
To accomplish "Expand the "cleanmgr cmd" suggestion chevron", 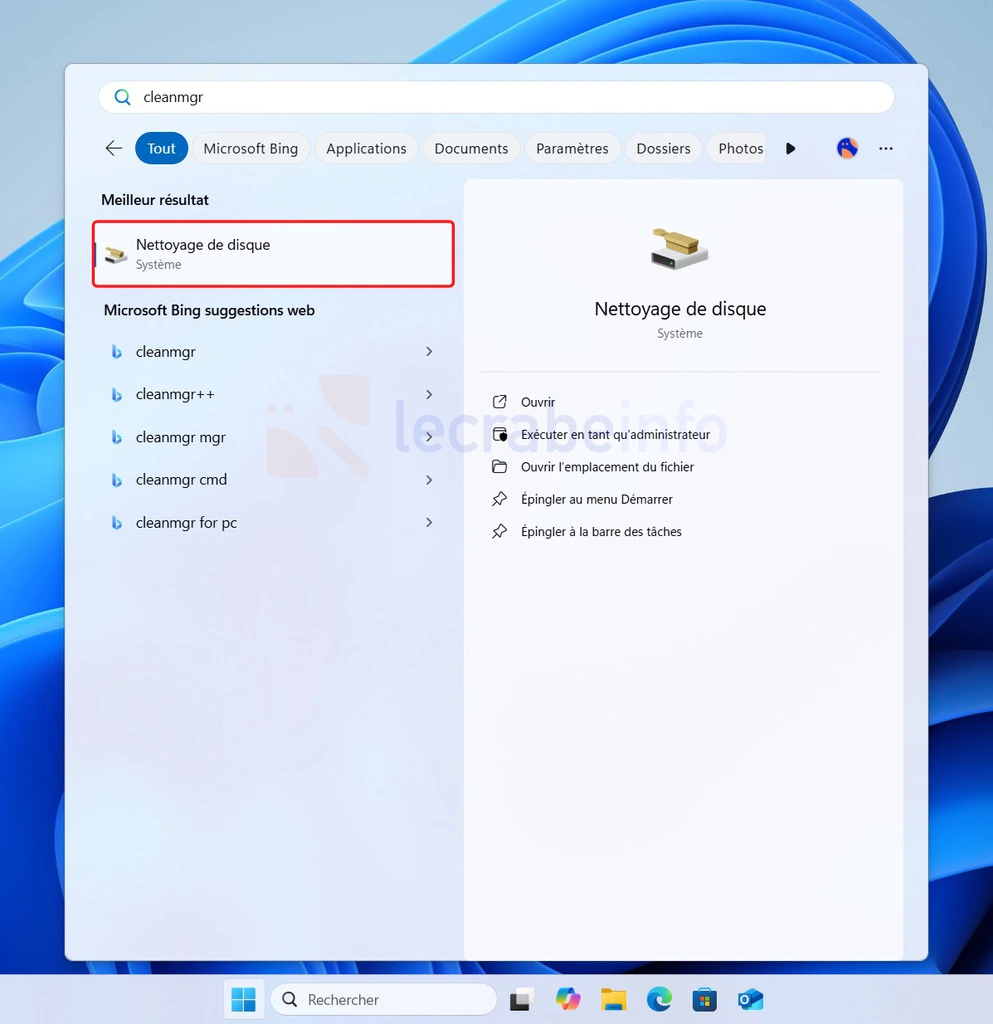I will (429, 480).
